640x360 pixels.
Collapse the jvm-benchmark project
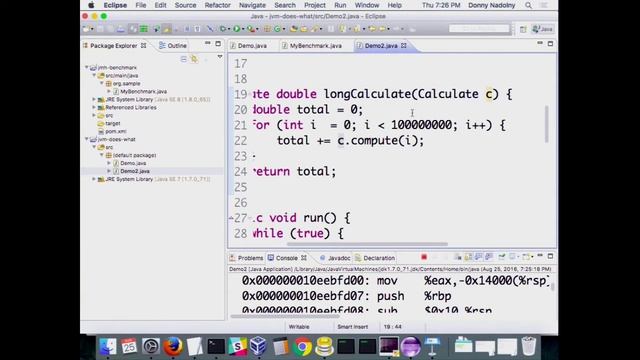point(87,67)
